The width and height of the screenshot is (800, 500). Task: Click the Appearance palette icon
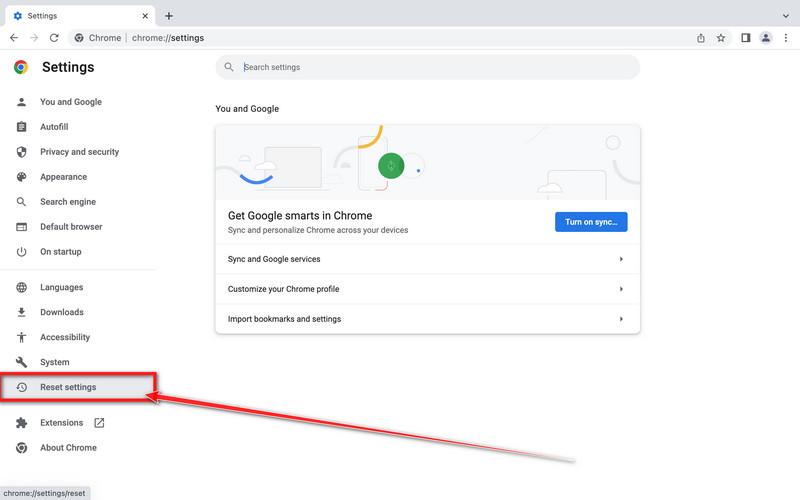click(x=21, y=177)
